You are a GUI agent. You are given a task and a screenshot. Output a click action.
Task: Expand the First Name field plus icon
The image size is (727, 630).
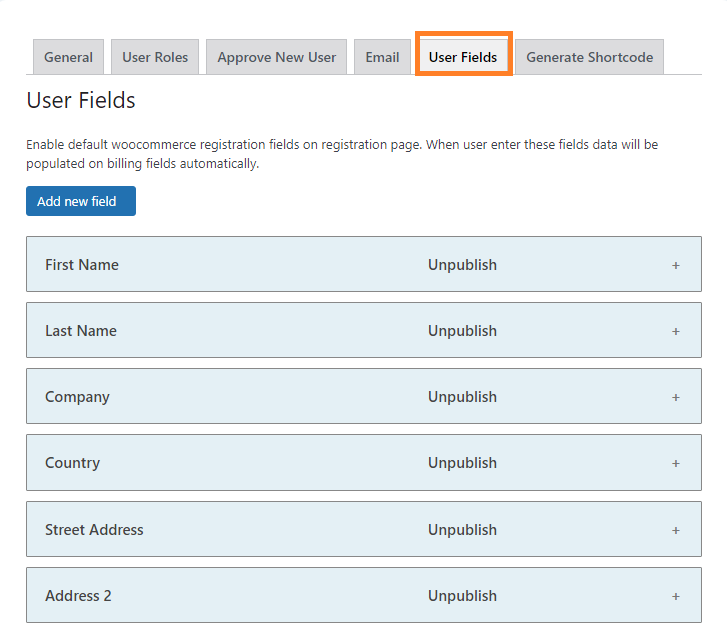tap(676, 265)
